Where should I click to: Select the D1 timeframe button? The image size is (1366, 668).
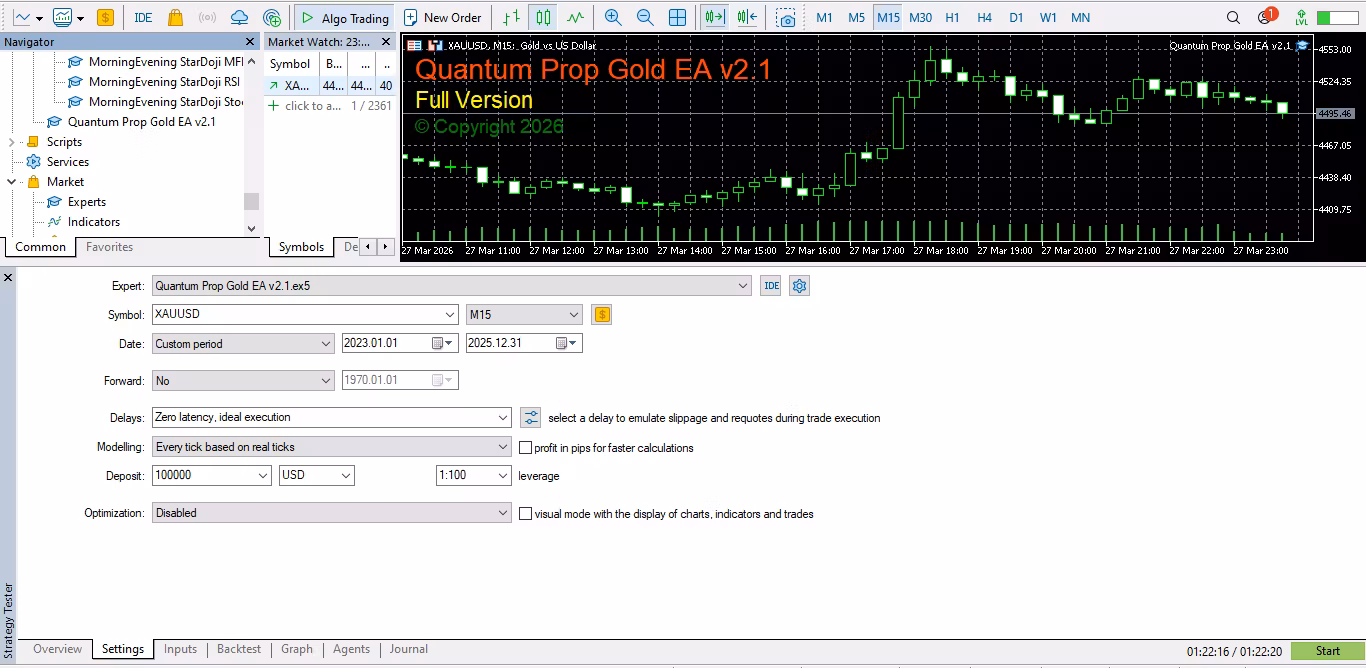pyautogui.click(x=1016, y=17)
